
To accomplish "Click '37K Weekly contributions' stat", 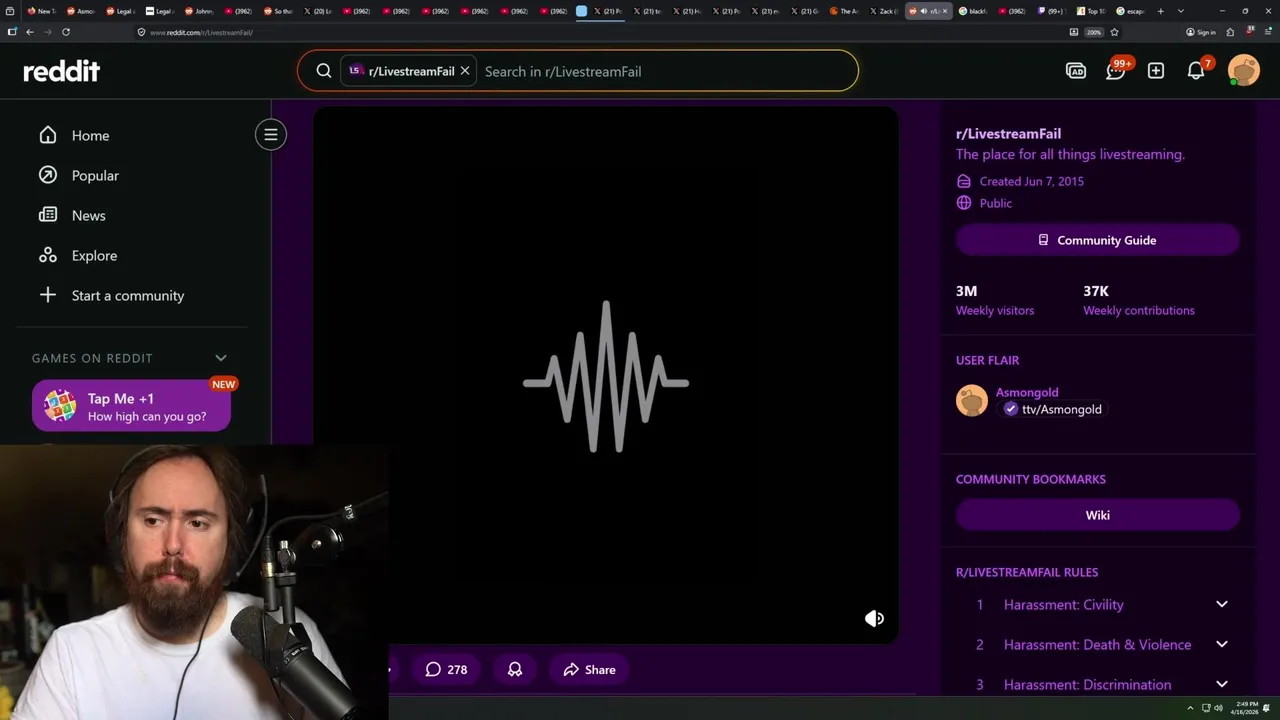I will (x=1139, y=300).
